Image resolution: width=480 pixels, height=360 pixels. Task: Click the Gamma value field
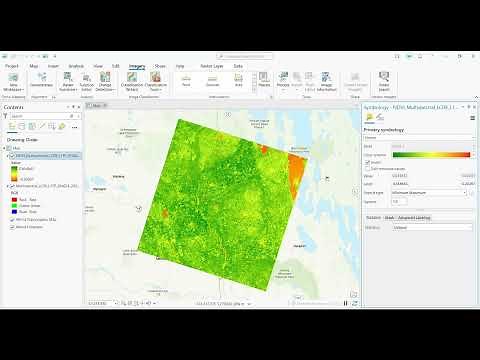pyautogui.click(x=399, y=202)
